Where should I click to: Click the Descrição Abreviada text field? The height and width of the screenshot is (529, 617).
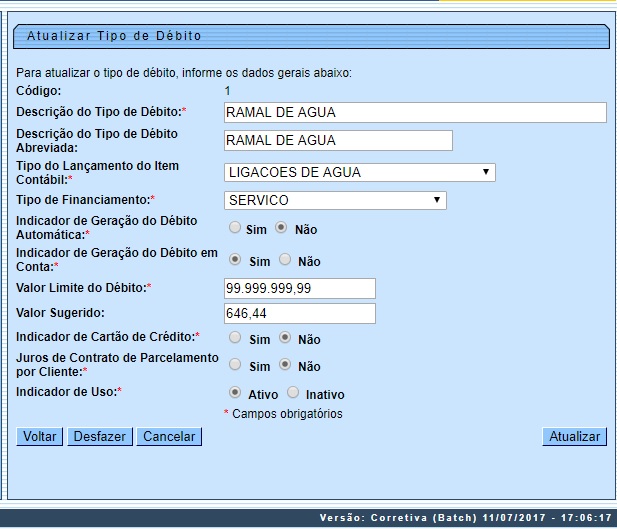pyautogui.click(x=338, y=140)
